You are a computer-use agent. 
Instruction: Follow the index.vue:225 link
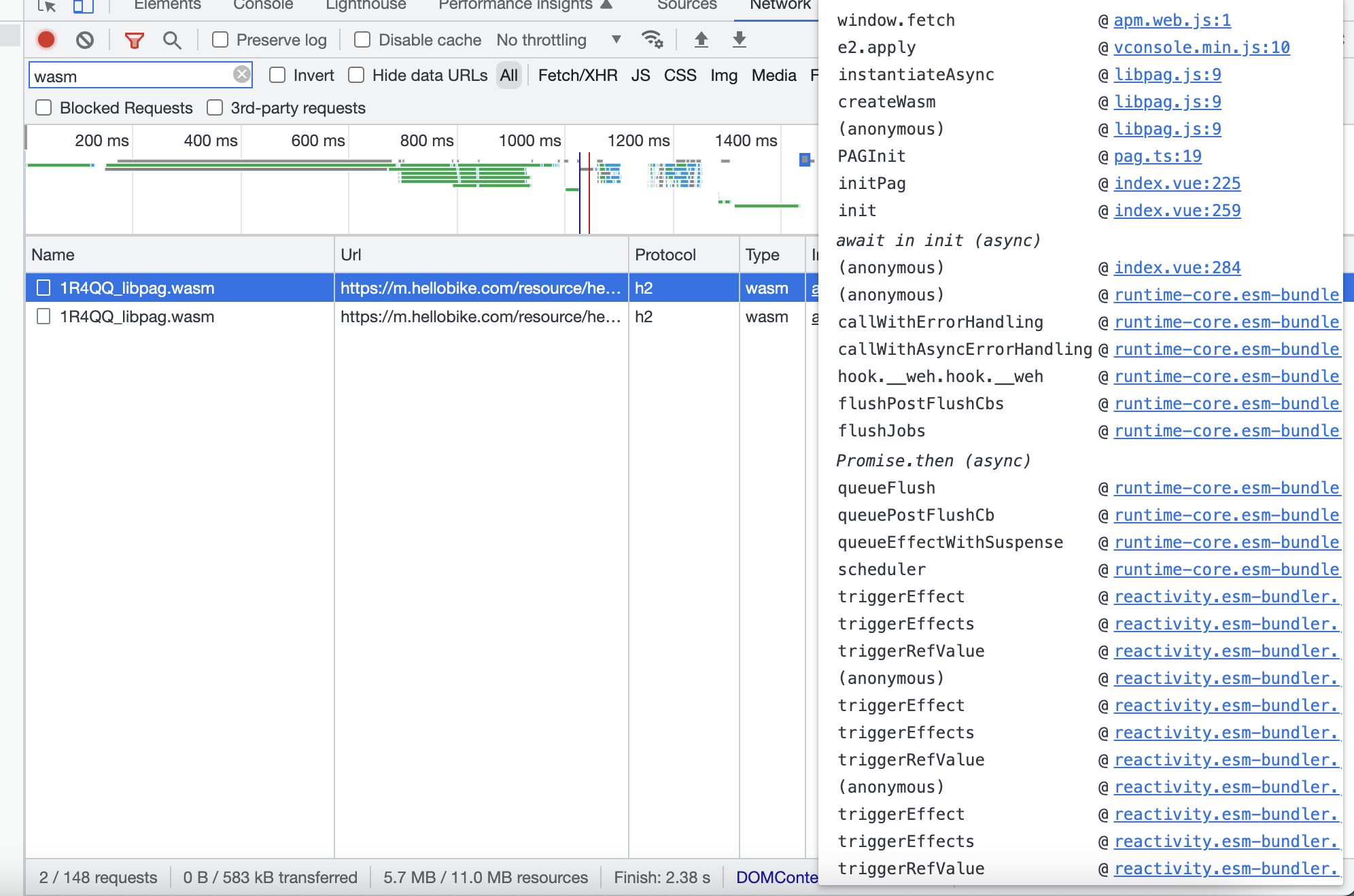(x=1177, y=183)
